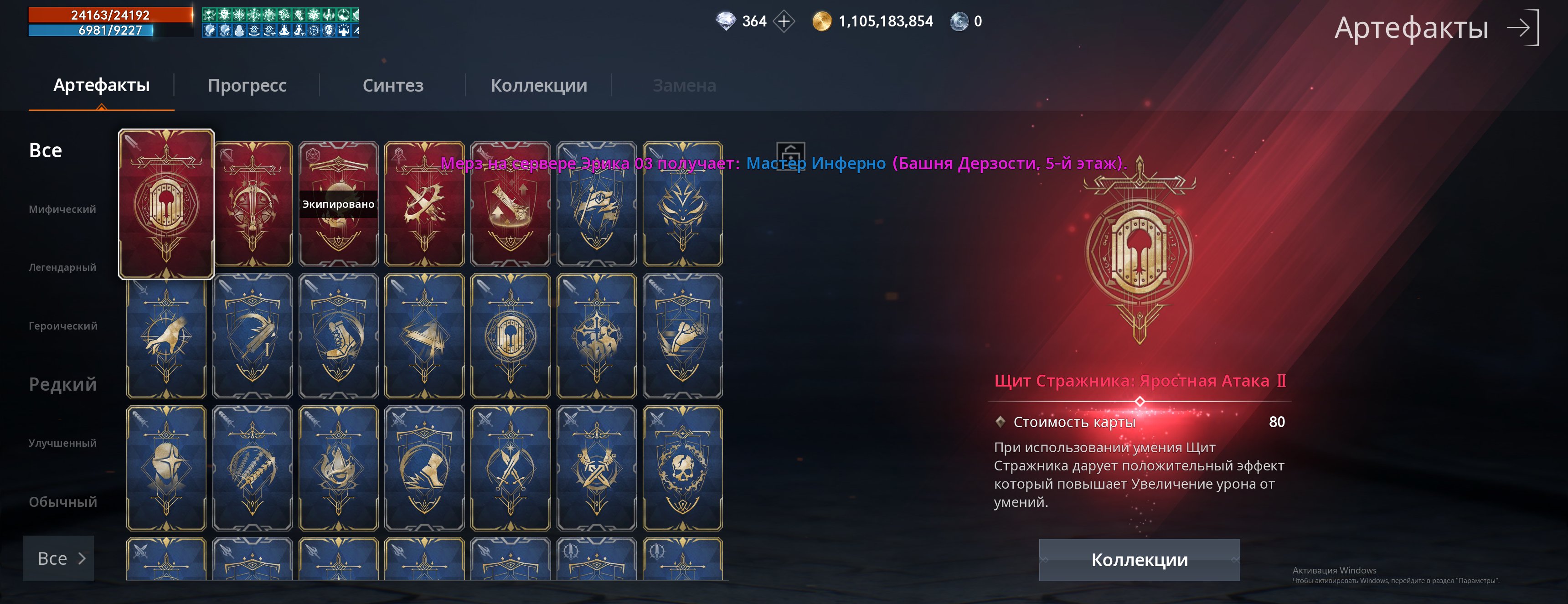Filter artifacts by Мифический rarity
Viewport: 1568px width, 604px height.
click(62, 209)
